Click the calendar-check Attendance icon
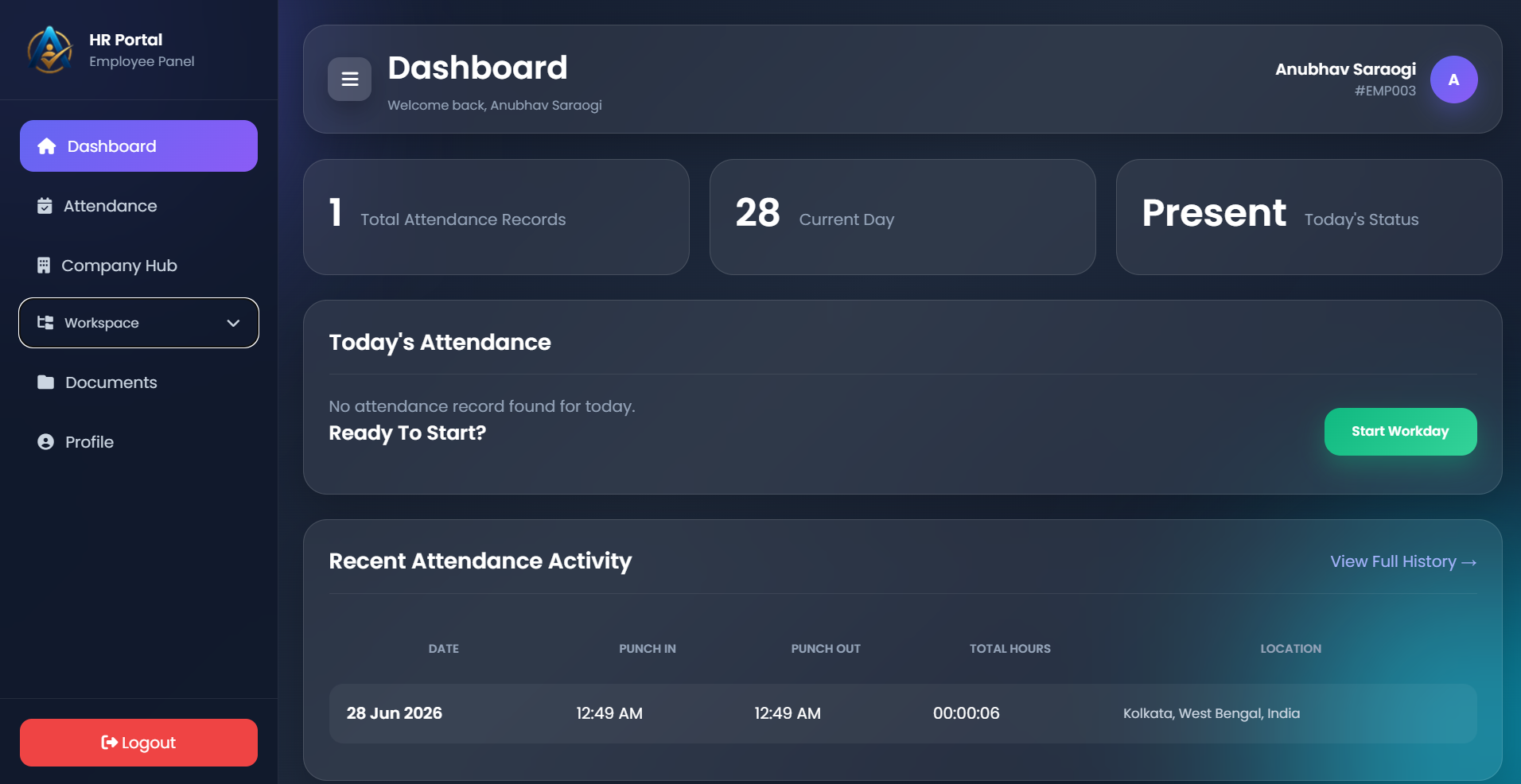 click(45, 206)
